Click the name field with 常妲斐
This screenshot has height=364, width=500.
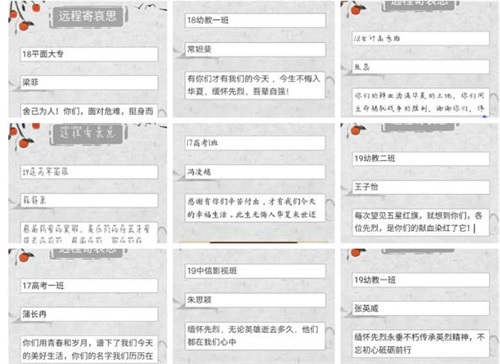click(x=255, y=49)
